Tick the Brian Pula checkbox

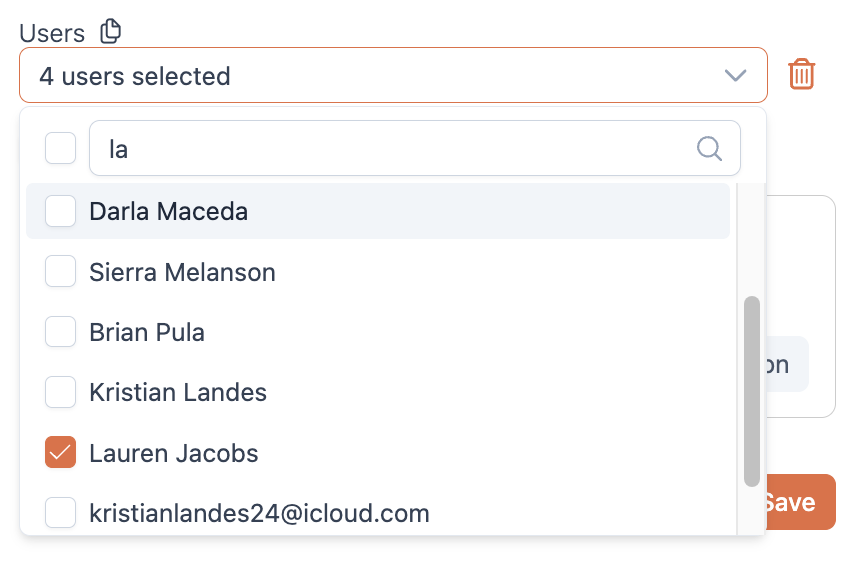click(61, 332)
